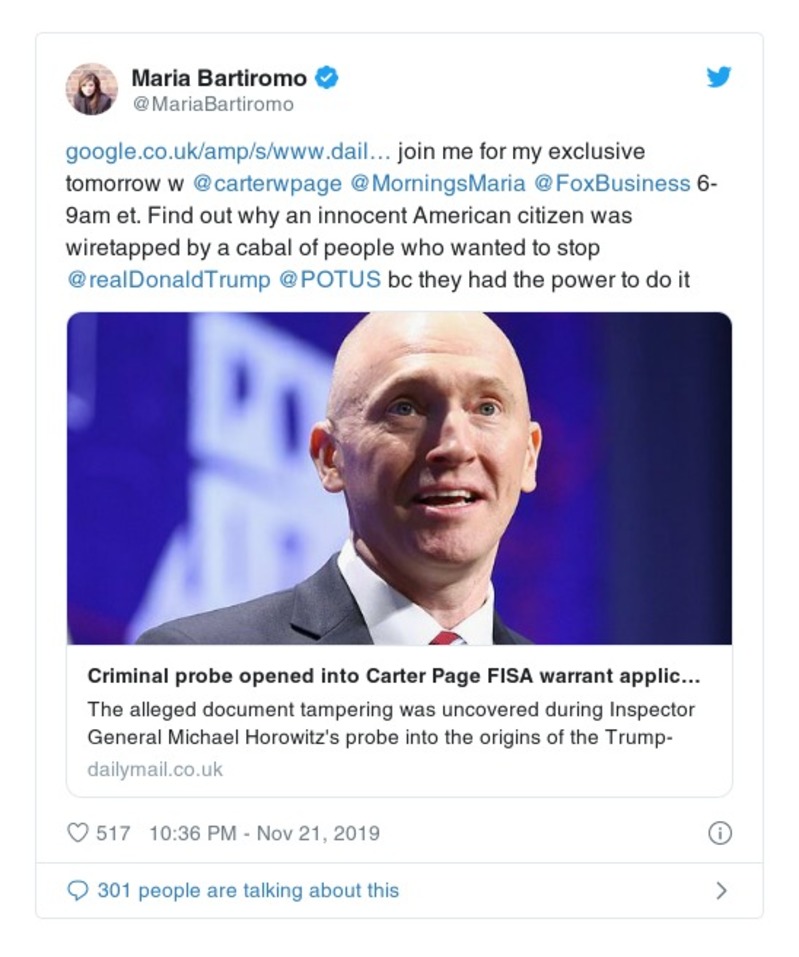Click the @MariaBartiromo handle
Image resolution: width=799 pixels, height=957 pixels.
(212, 104)
